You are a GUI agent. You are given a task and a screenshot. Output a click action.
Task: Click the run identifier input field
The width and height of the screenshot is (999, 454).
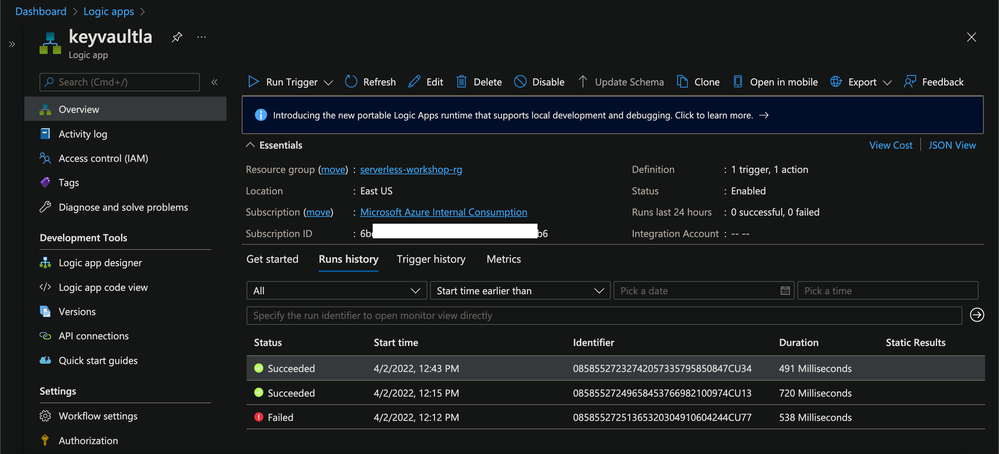(604, 315)
